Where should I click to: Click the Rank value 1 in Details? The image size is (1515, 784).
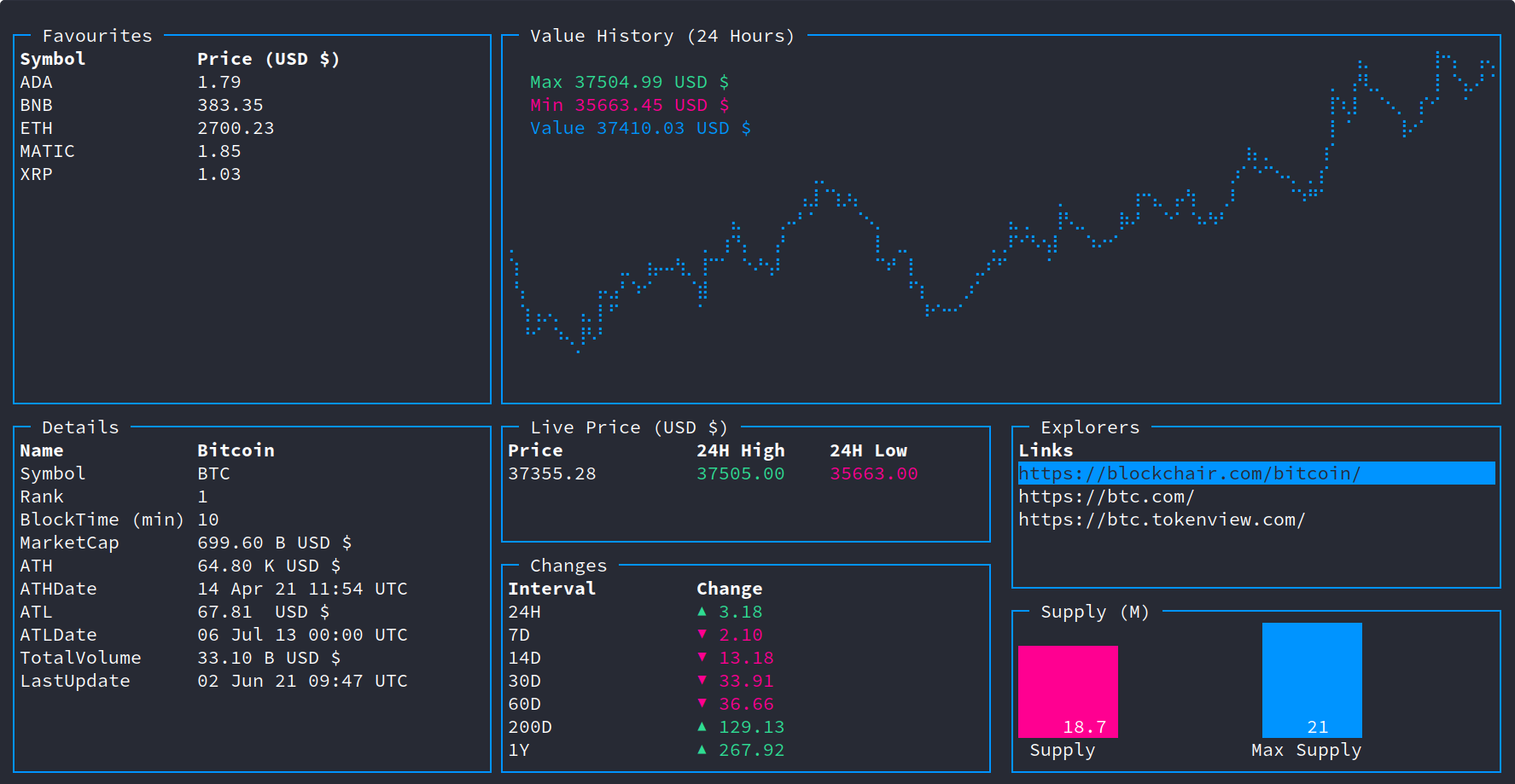pos(202,497)
